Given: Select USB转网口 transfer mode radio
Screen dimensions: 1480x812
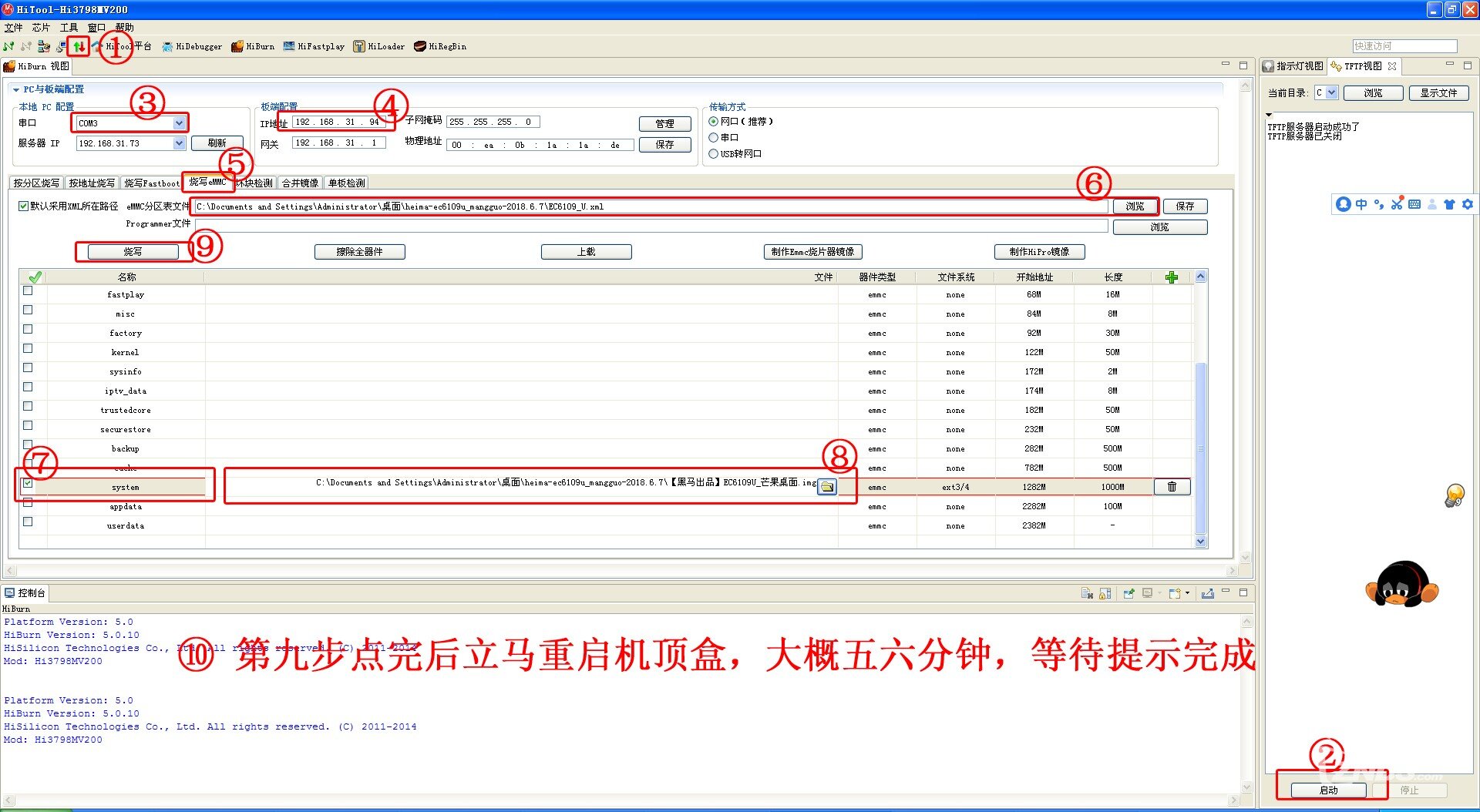Looking at the screenshot, I should point(713,154).
